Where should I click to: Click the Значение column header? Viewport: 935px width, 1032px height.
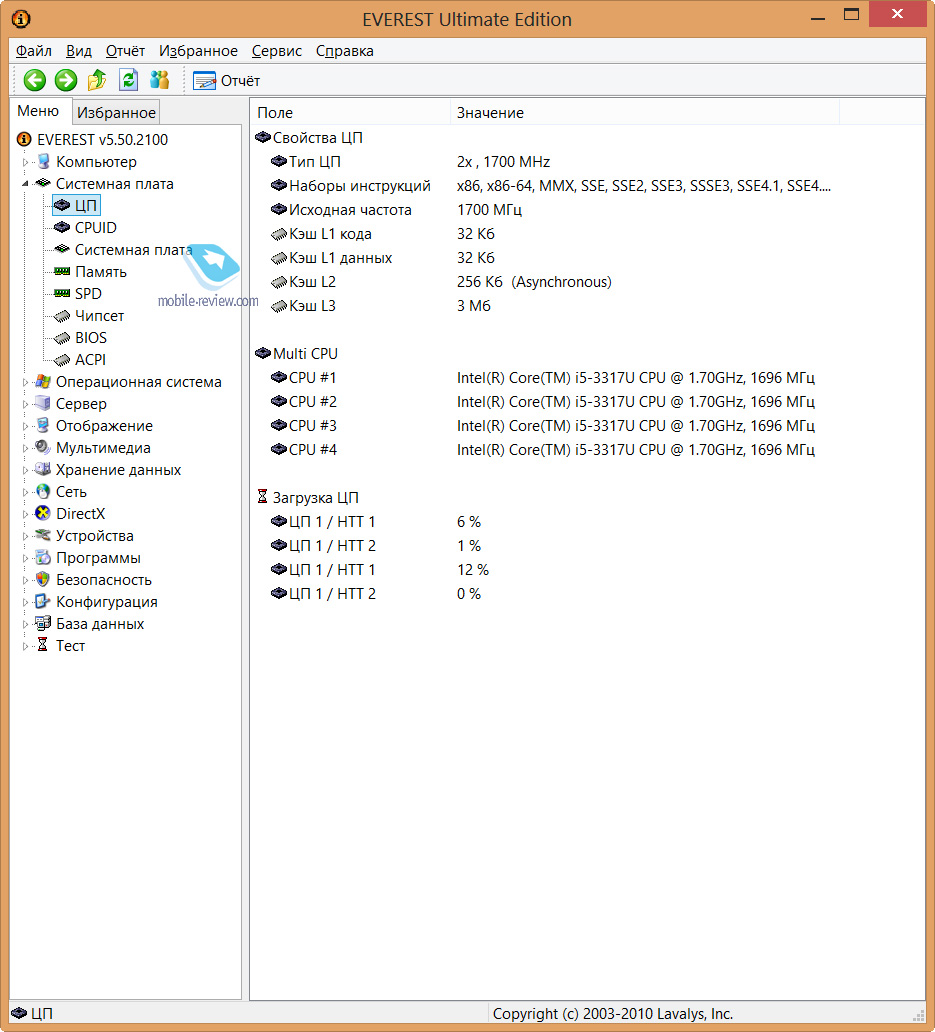click(645, 113)
